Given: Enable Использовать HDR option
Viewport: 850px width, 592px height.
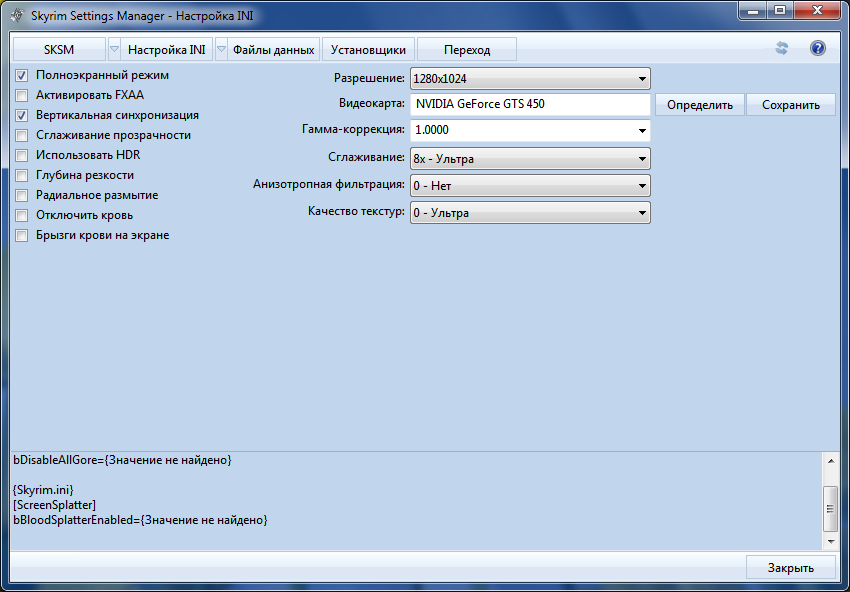Looking at the screenshot, I should 22,155.
